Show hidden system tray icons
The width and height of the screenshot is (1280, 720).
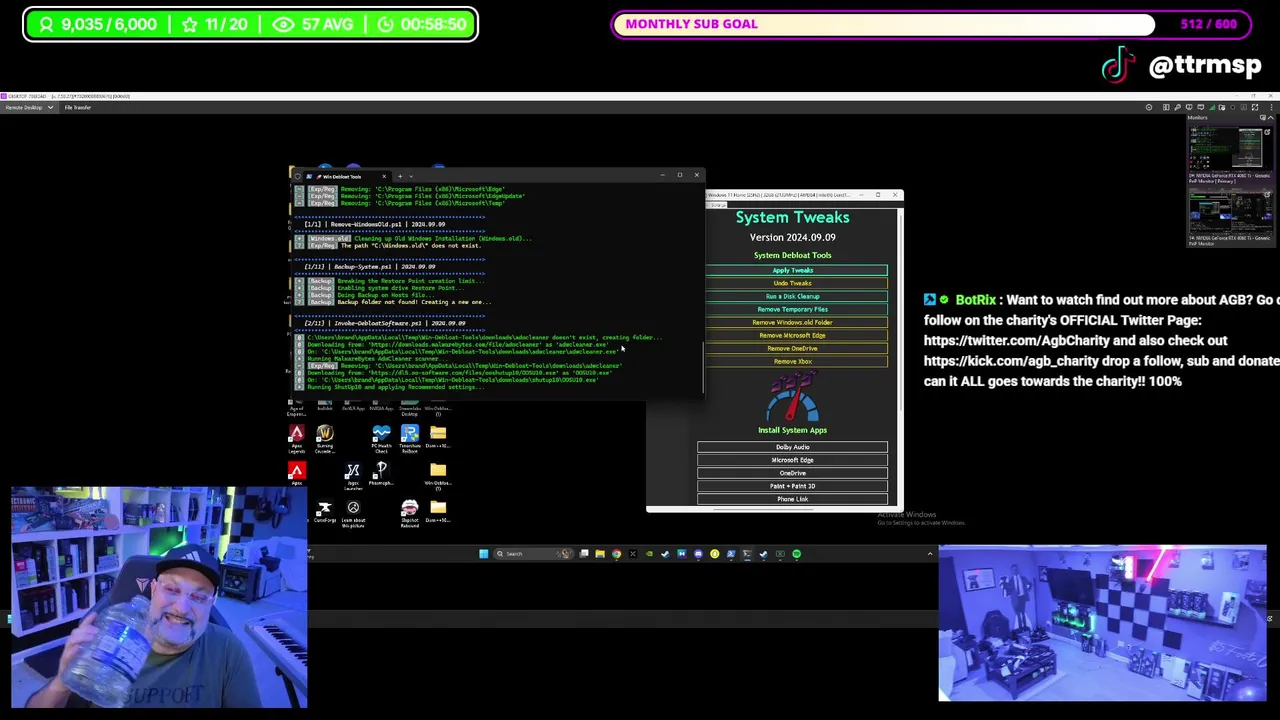[x=930, y=554]
